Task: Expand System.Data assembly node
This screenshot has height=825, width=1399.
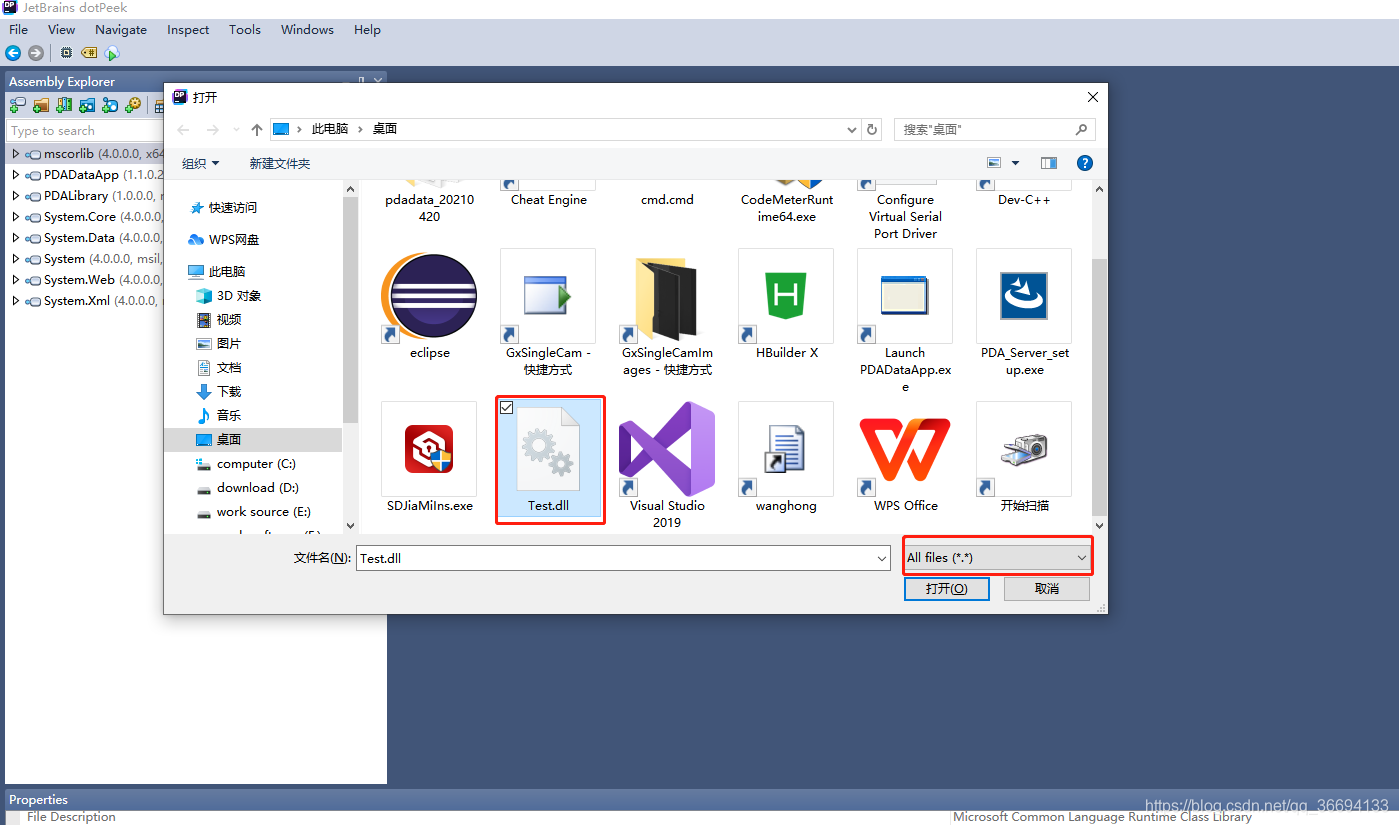Action: 15,238
